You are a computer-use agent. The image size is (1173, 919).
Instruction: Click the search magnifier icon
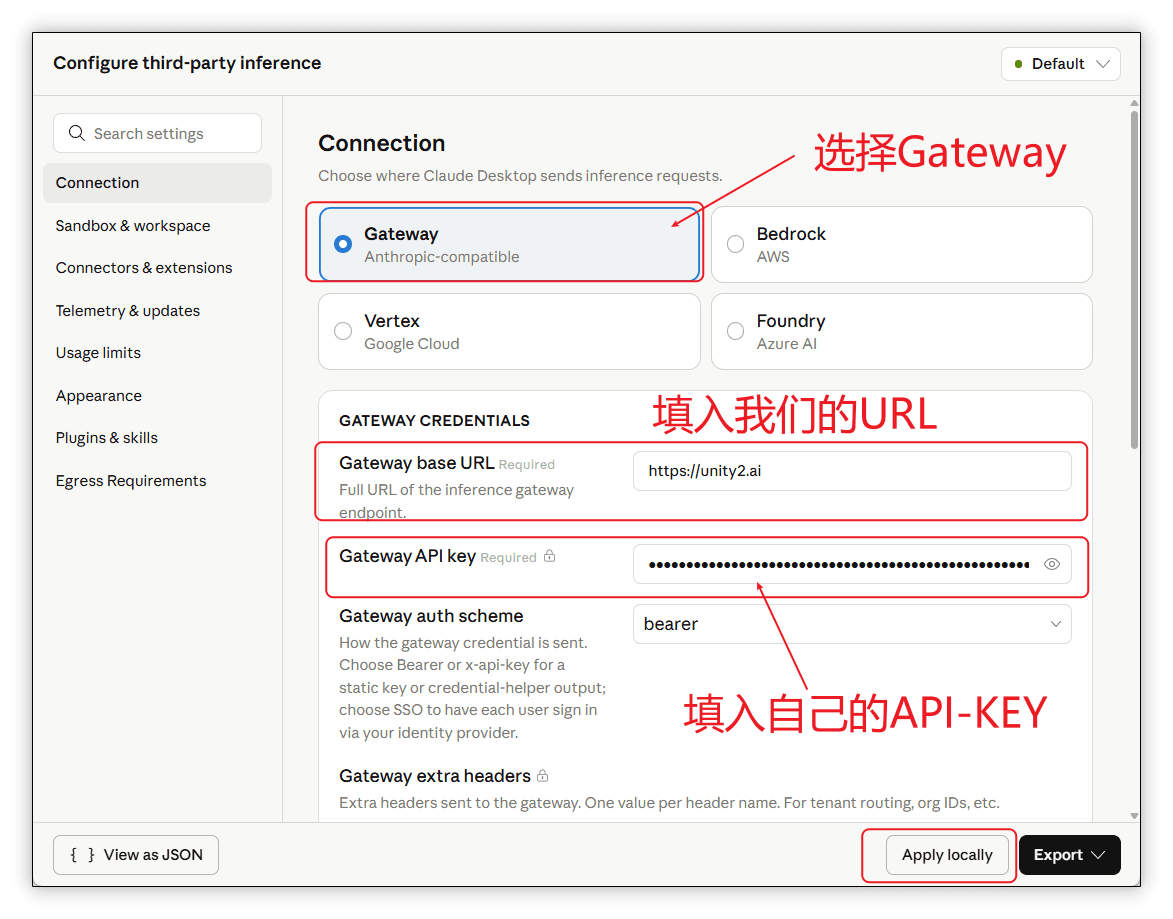pyautogui.click(x=76, y=133)
